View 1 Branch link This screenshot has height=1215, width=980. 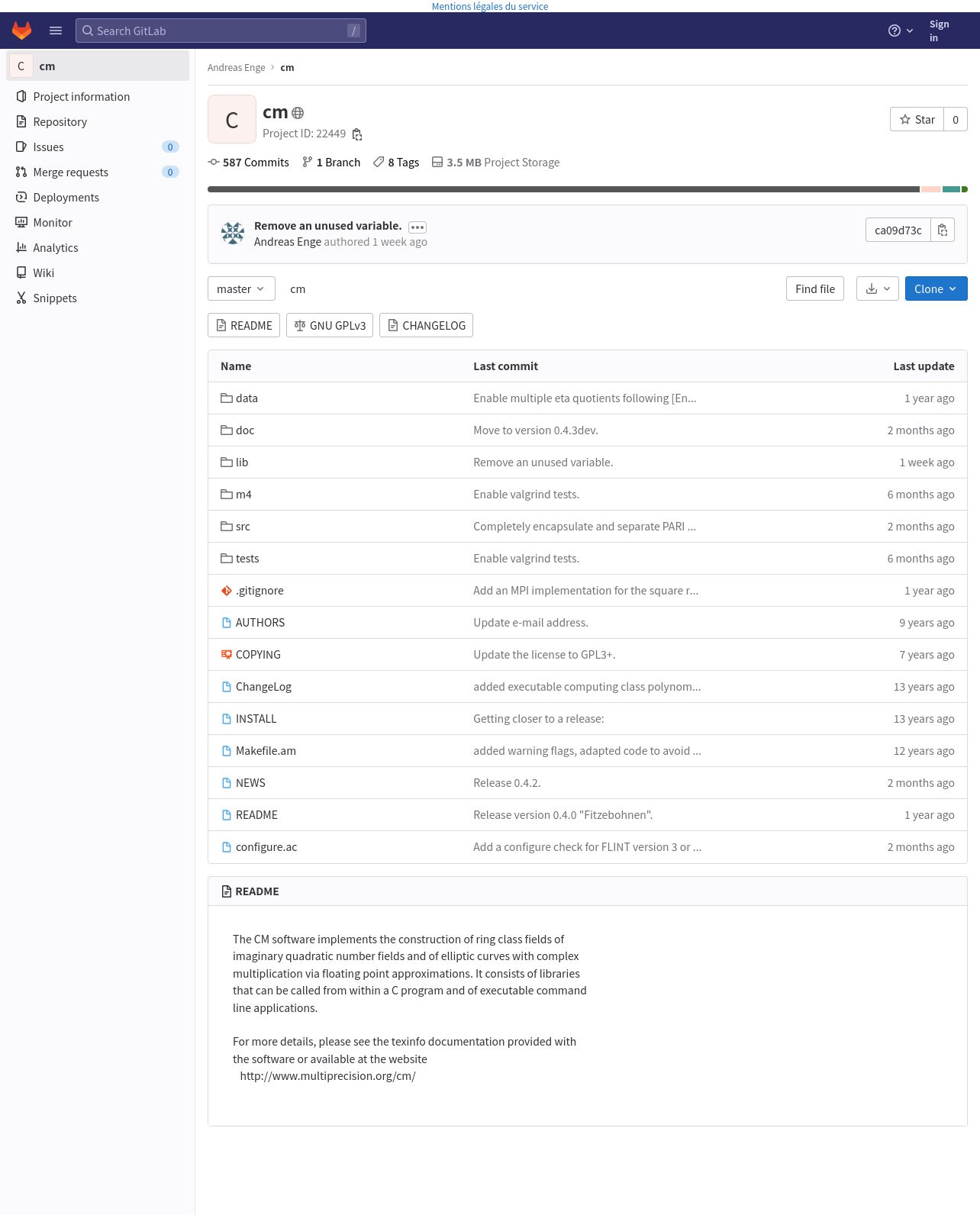331,163
